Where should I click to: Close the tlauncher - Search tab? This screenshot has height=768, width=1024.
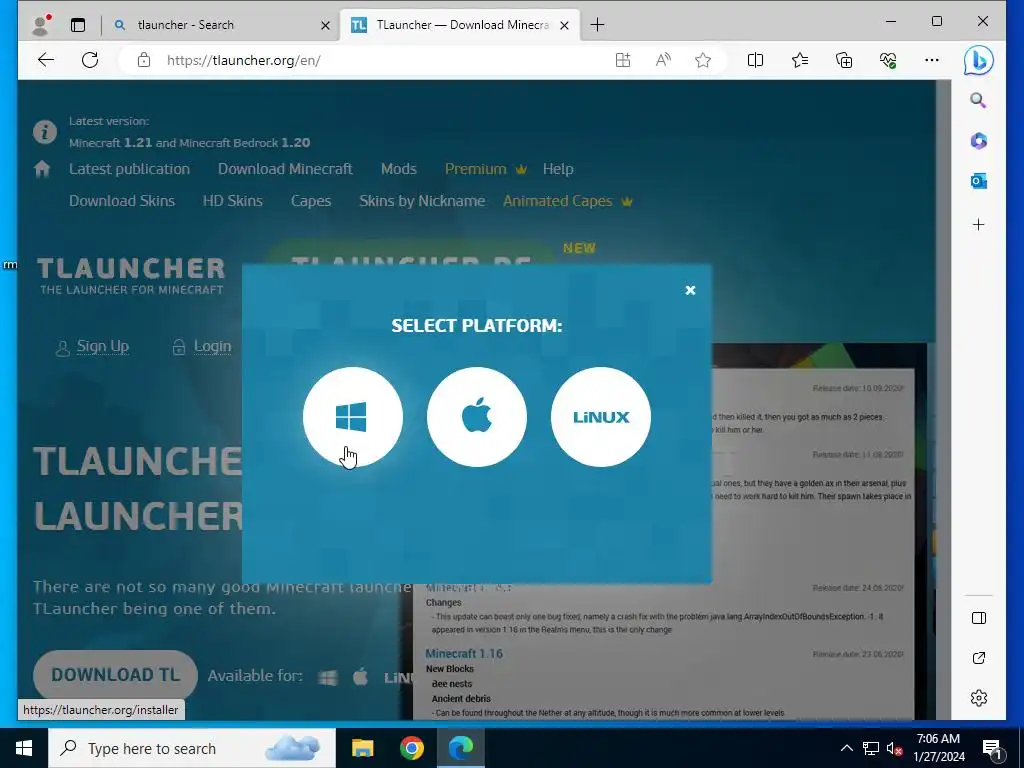(x=325, y=25)
